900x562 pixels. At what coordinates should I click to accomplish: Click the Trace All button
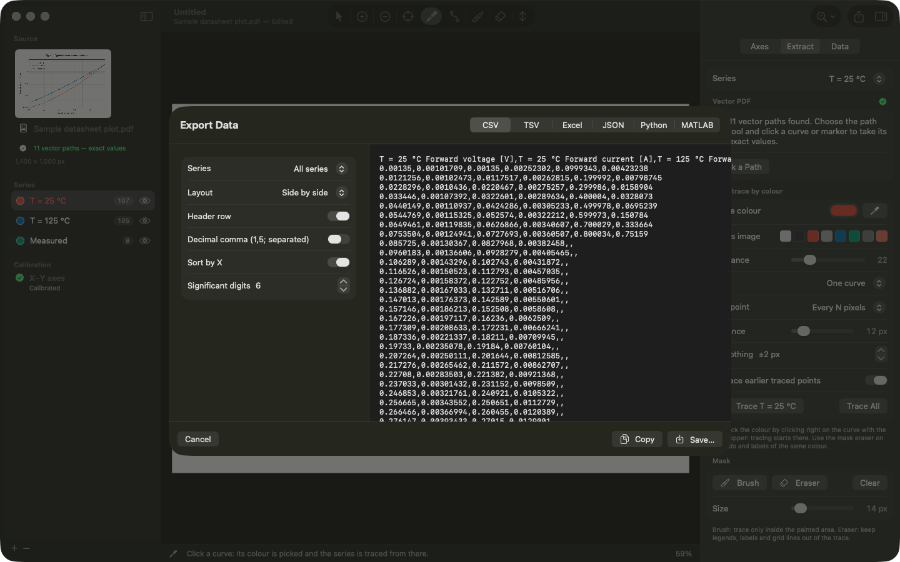click(863, 406)
